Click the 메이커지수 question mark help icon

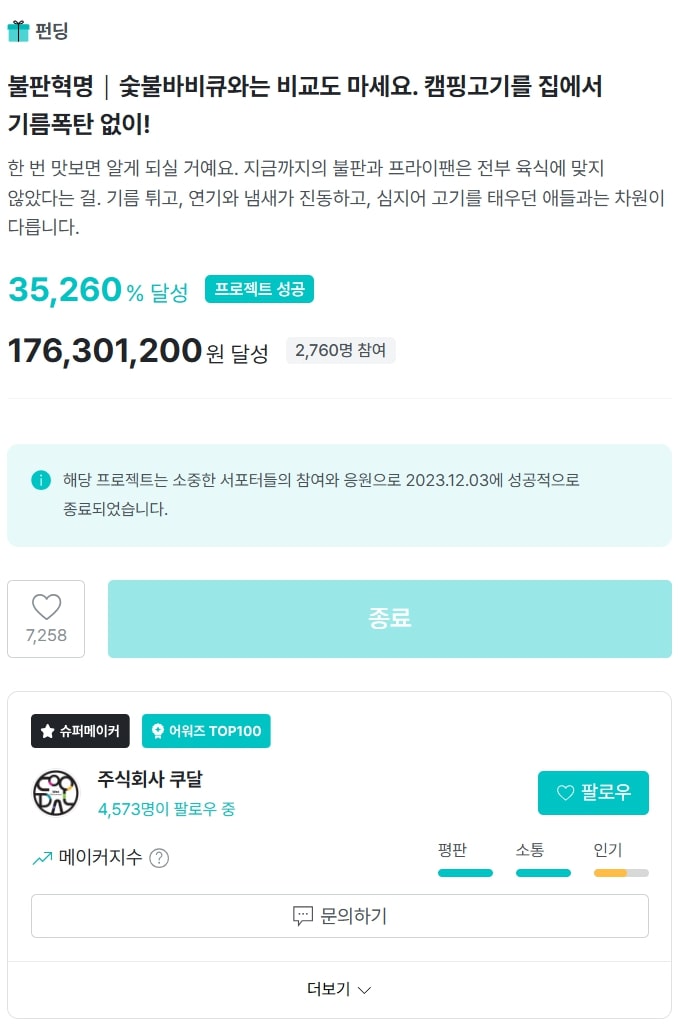pyautogui.click(x=159, y=858)
